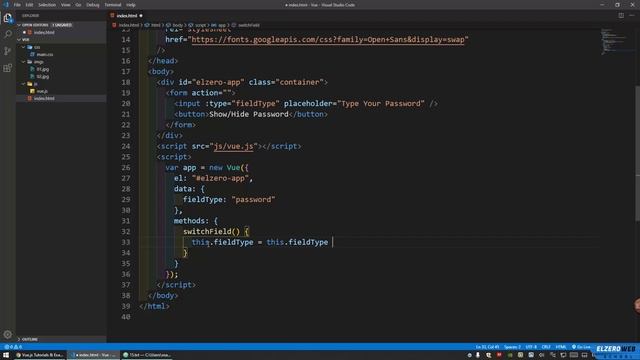Open the Source Control view
The height and width of the screenshot is (360, 640).
click(8, 51)
